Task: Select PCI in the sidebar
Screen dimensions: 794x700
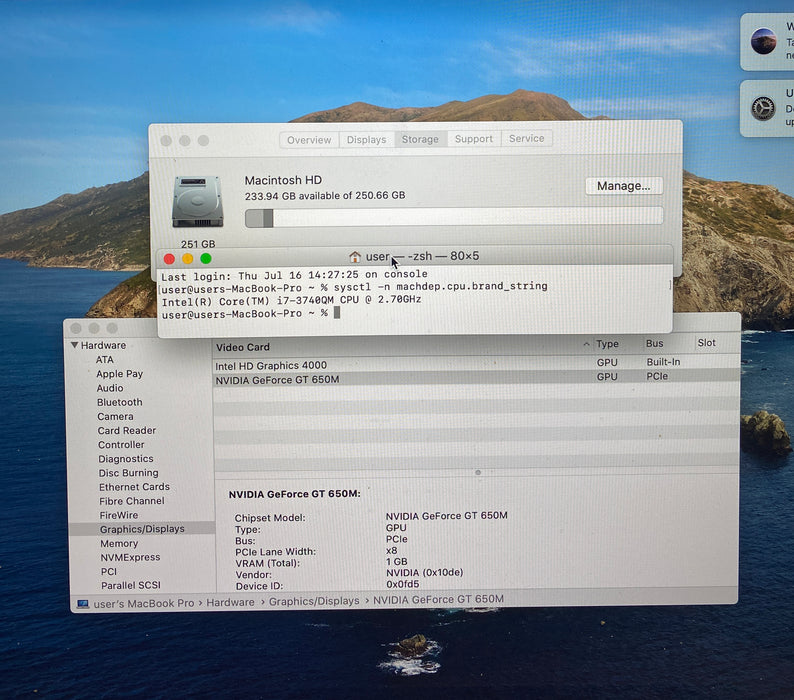Action: [x=108, y=571]
